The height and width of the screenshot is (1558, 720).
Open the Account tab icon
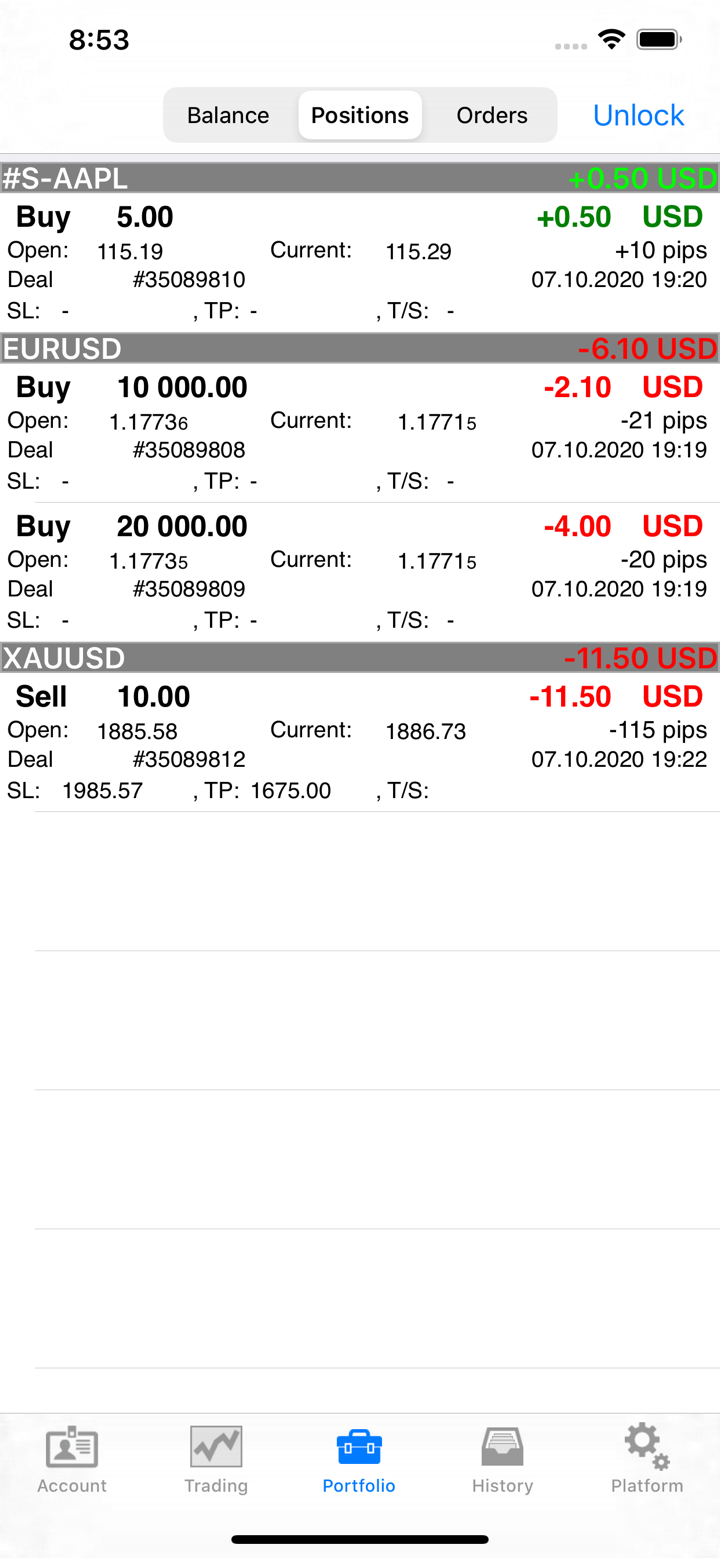(72, 1448)
